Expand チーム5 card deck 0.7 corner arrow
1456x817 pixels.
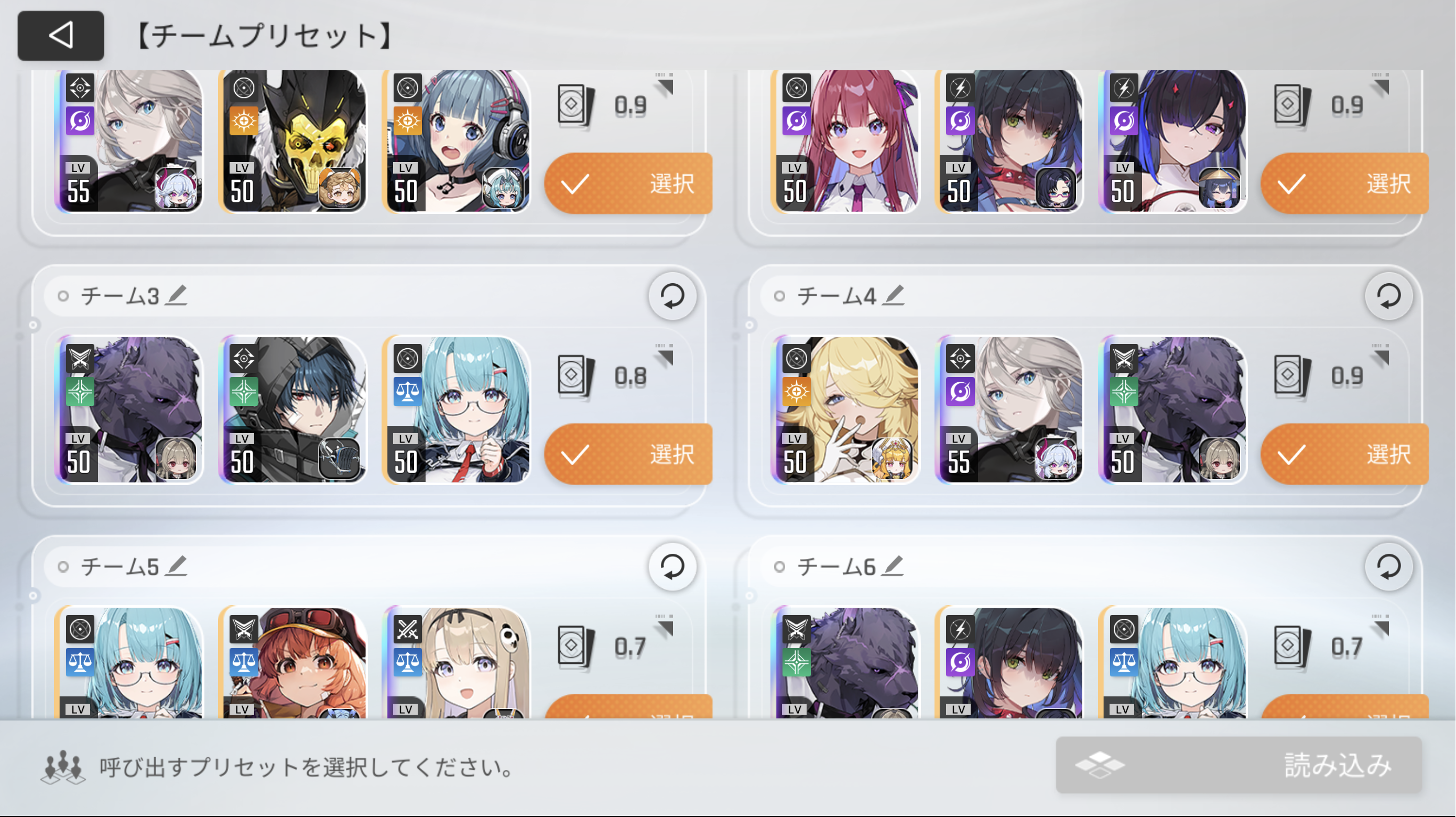coord(665,627)
